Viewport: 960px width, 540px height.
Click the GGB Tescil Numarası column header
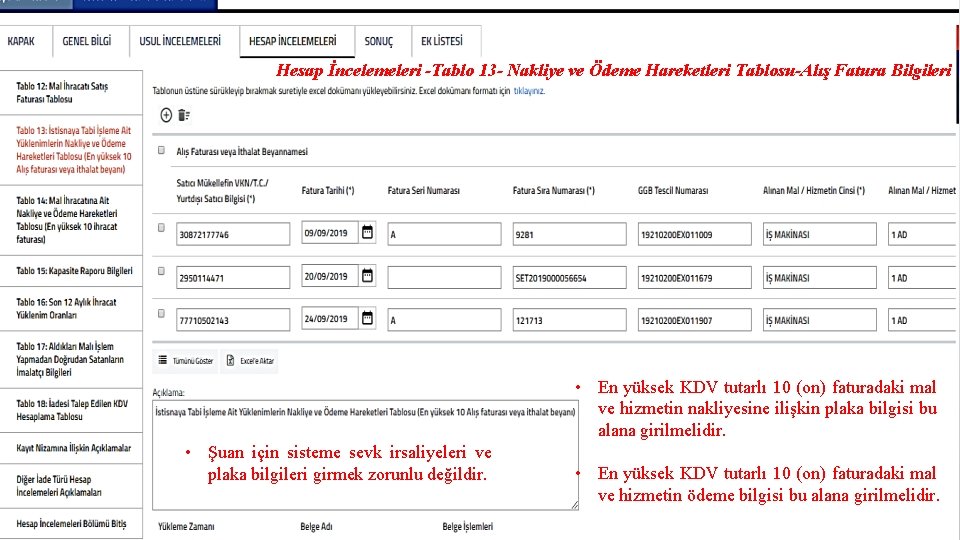click(x=673, y=190)
